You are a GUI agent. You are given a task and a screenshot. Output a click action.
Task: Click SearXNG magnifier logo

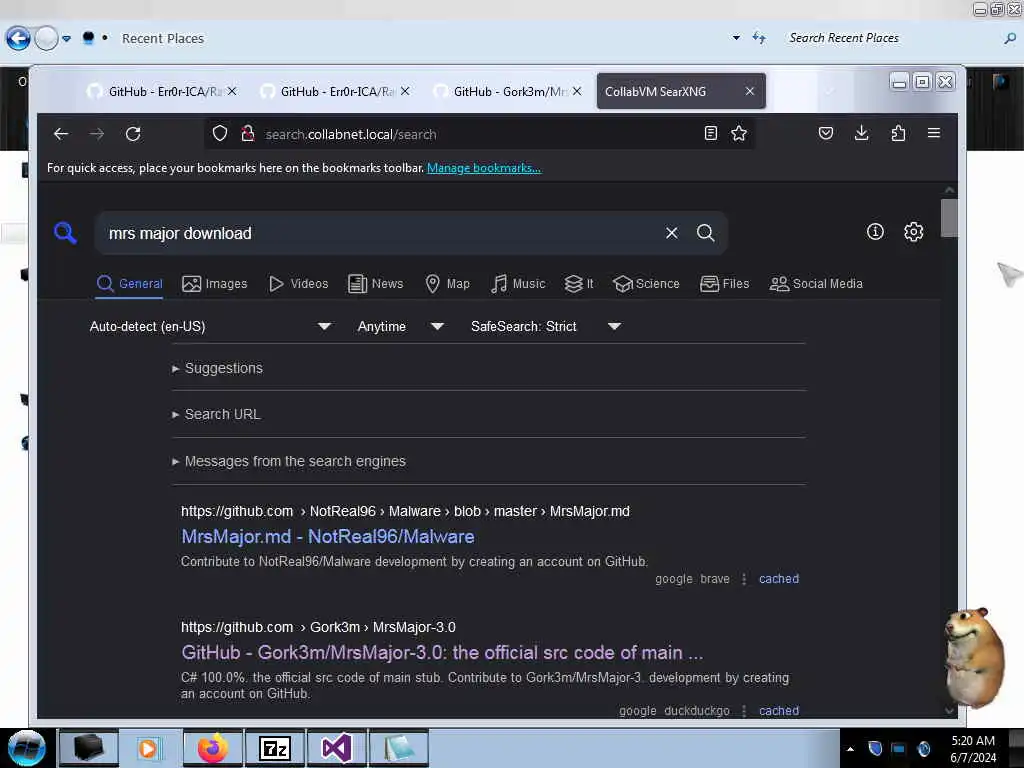click(x=65, y=232)
